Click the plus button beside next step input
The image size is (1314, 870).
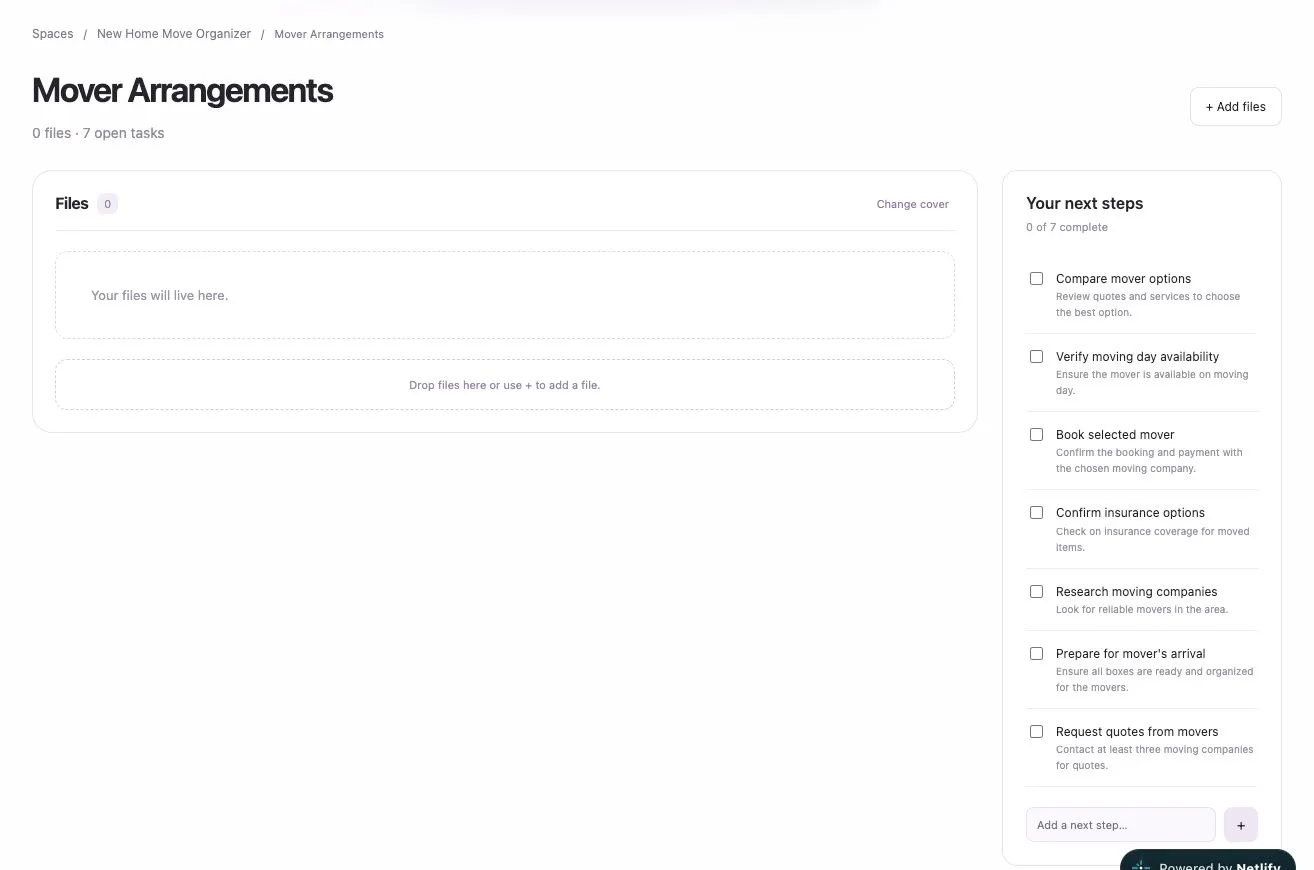click(x=1241, y=825)
